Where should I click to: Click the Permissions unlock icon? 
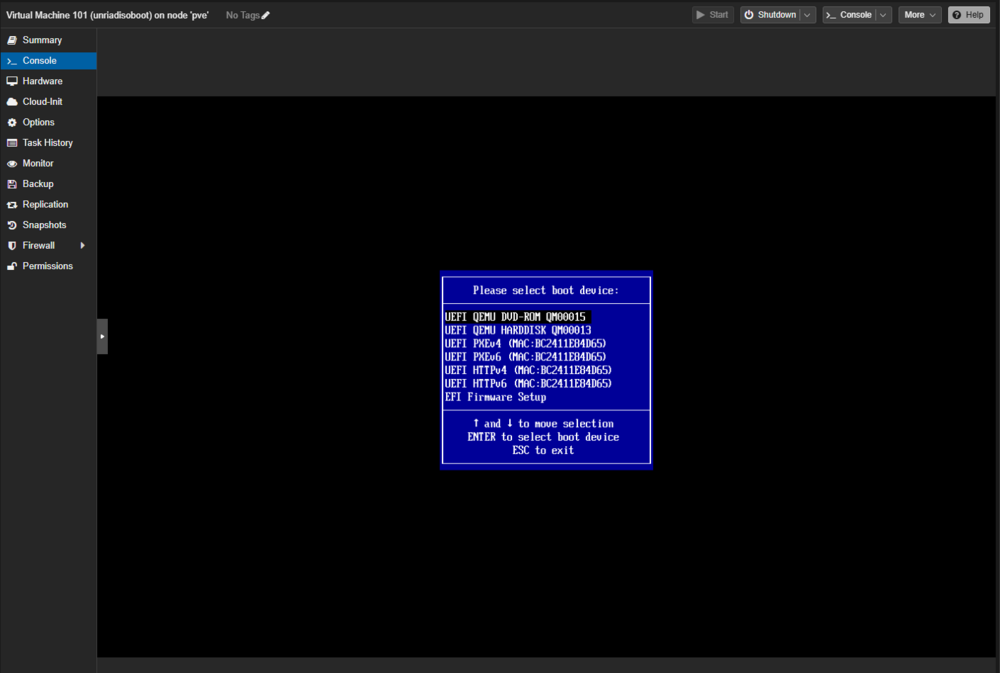click(11, 266)
